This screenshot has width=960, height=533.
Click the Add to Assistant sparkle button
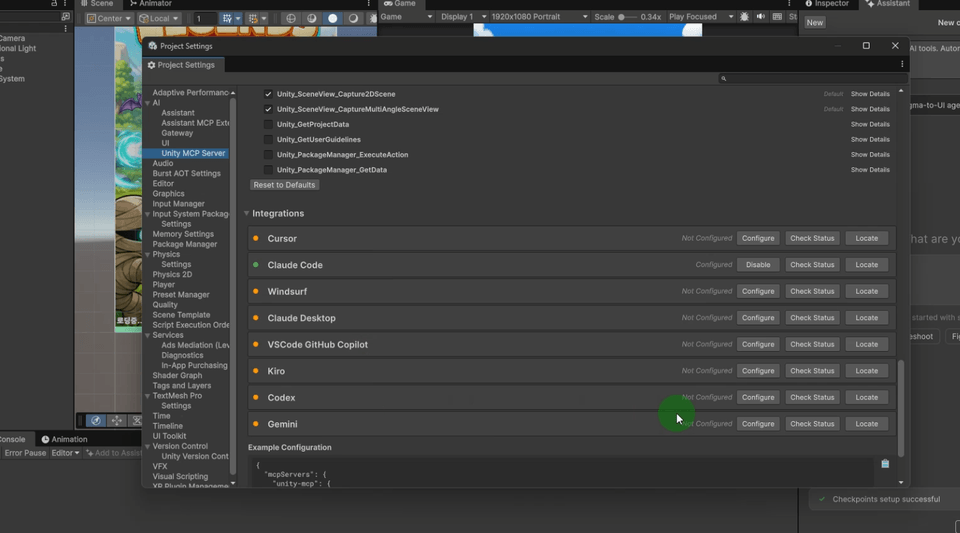(x=113, y=453)
